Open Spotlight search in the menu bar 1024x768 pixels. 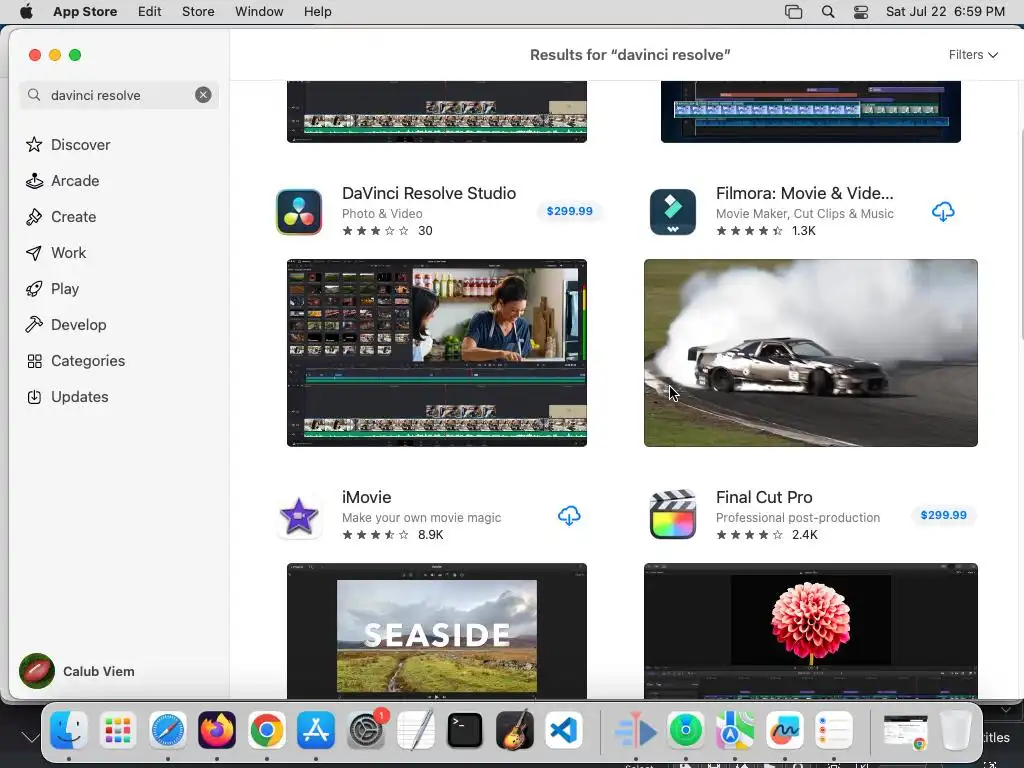[x=828, y=12]
